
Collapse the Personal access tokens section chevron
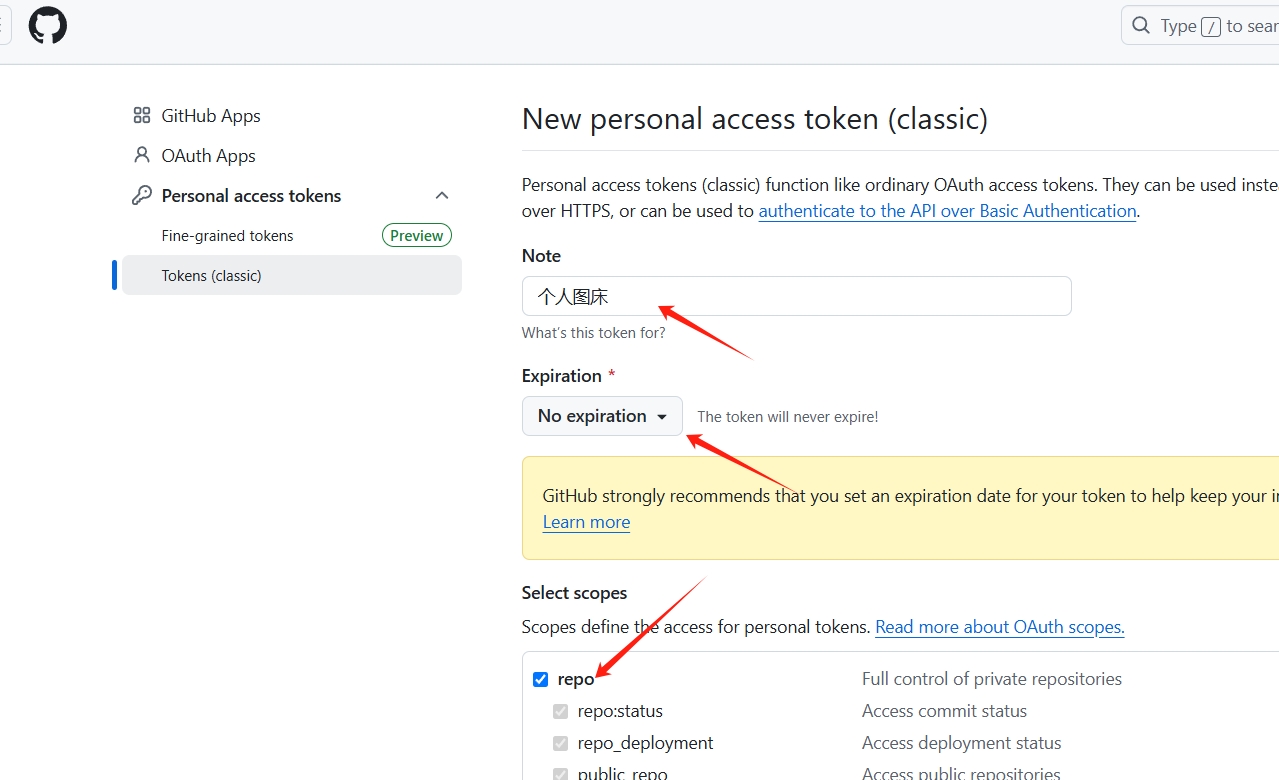pos(442,196)
